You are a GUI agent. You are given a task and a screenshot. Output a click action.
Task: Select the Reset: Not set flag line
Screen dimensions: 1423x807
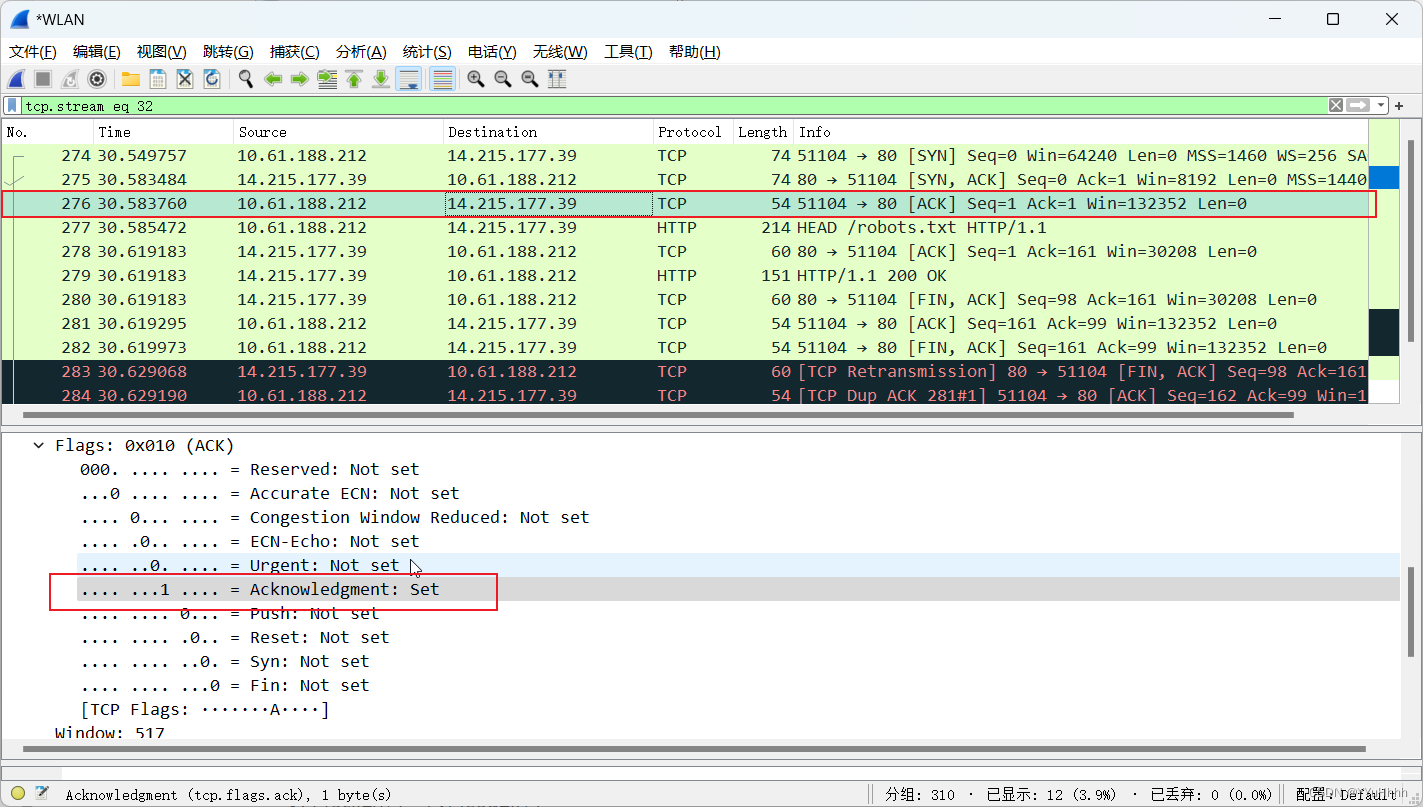tap(738, 637)
